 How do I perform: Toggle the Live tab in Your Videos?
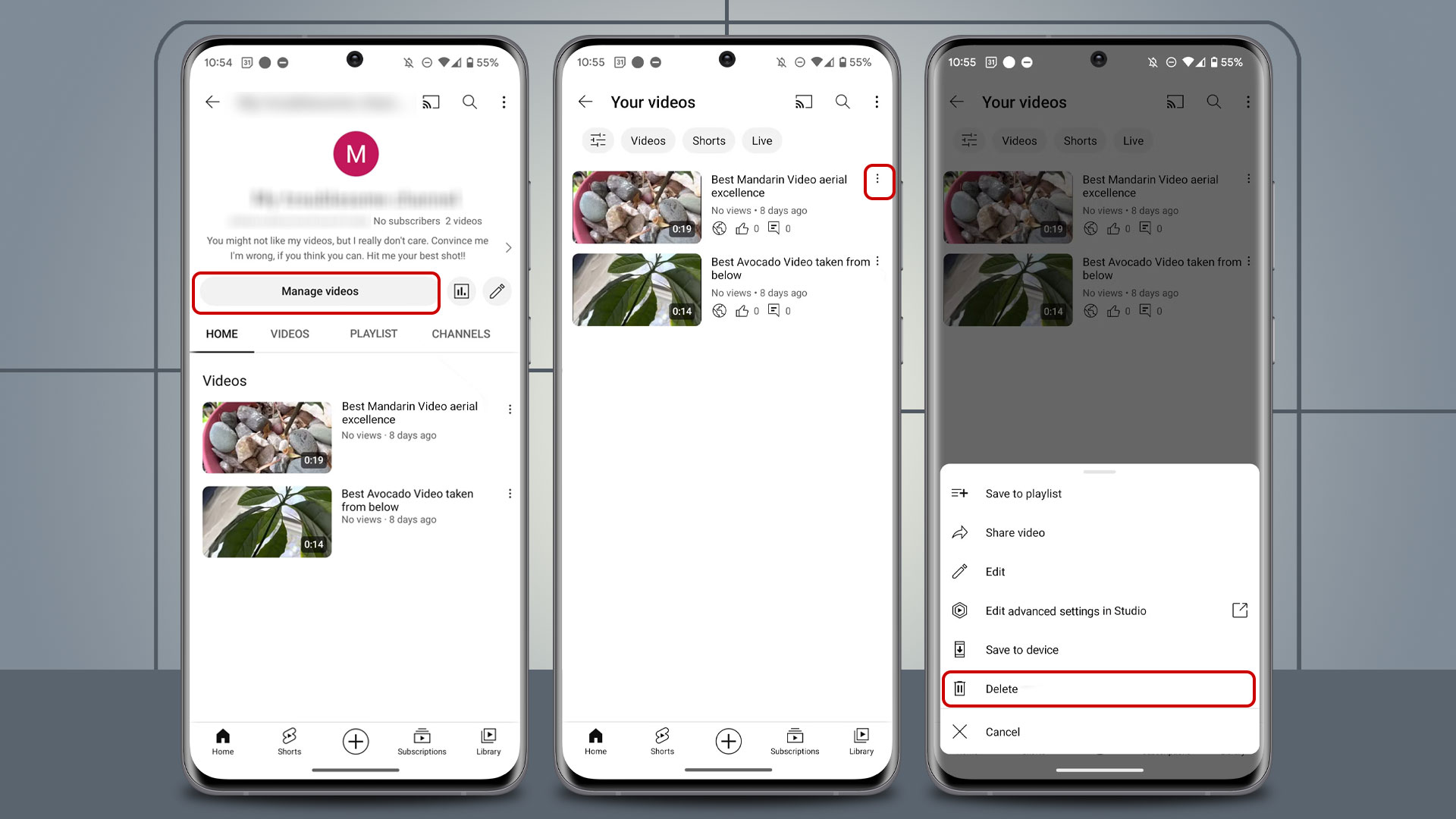pyautogui.click(x=762, y=140)
